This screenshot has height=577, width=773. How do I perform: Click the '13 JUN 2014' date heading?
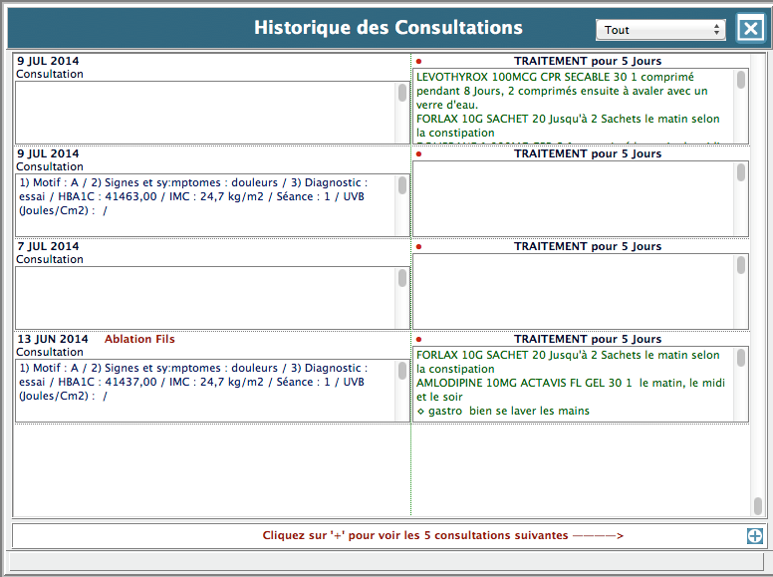pos(52,340)
